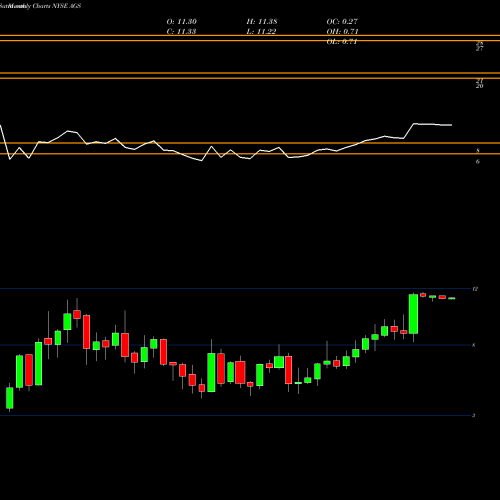Click the 'OL: 0.71' value
The image size is (500, 500).
point(342,42)
